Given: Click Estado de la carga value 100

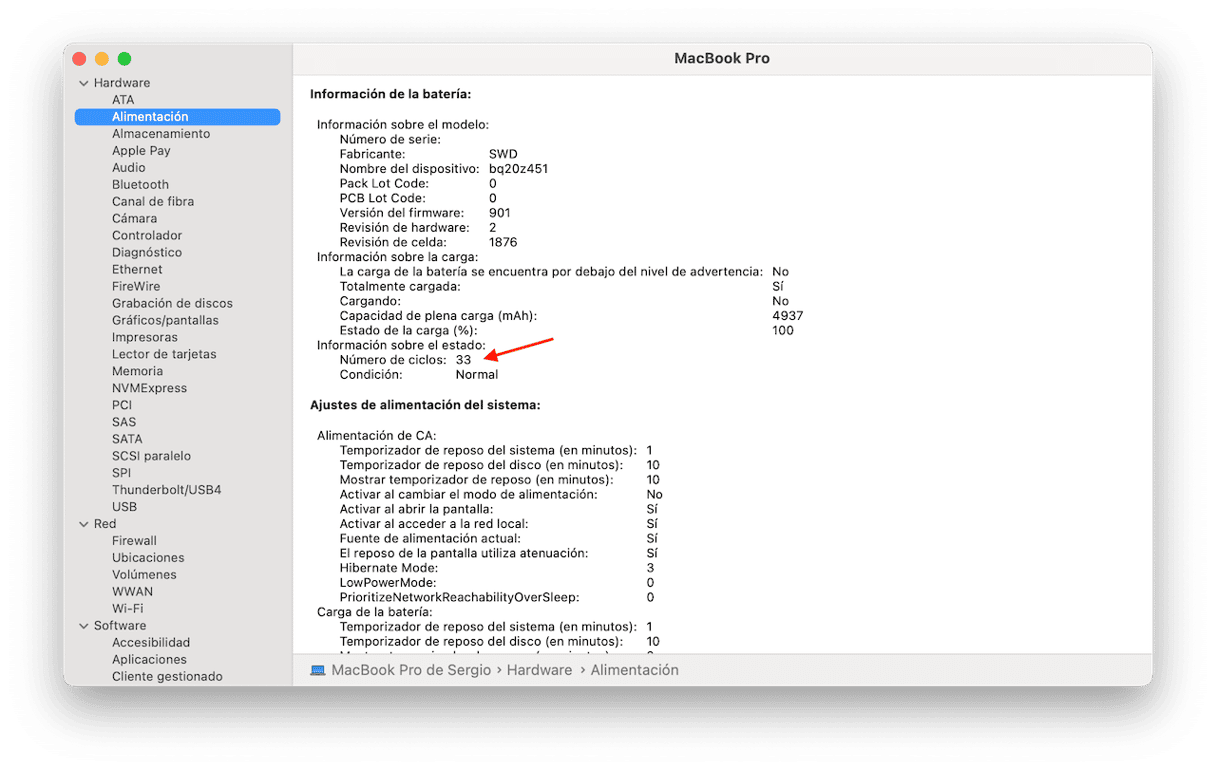Looking at the screenshot, I should point(782,331).
